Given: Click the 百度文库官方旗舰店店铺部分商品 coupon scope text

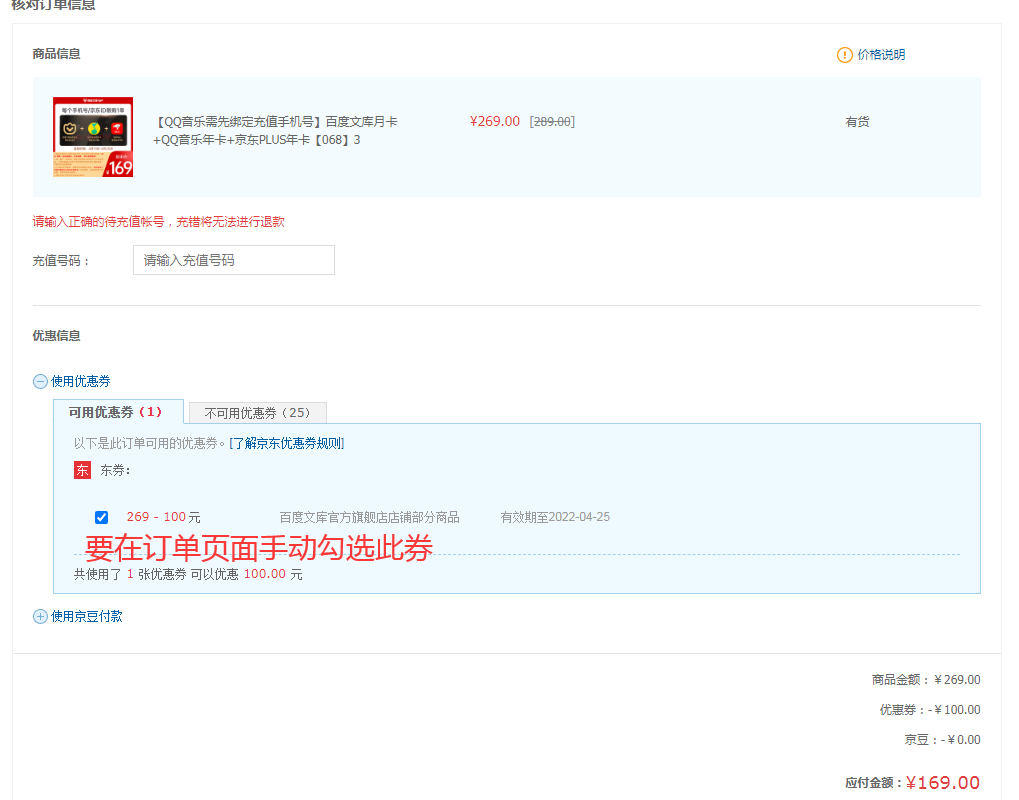Looking at the screenshot, I should tap(369, 517).
